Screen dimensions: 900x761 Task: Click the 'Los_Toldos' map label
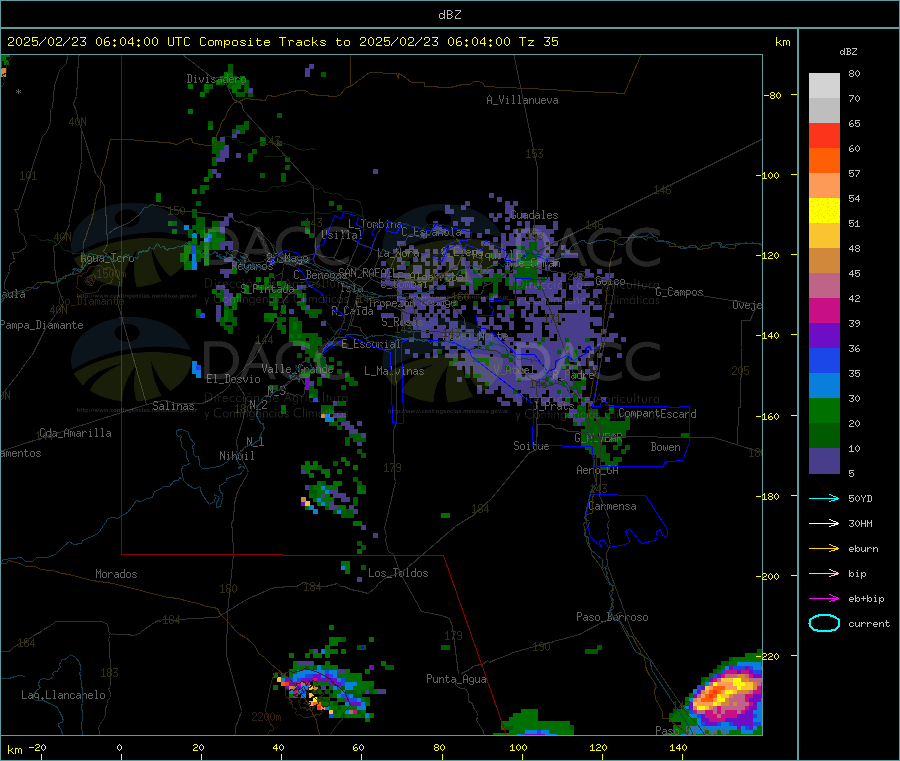(398, 573)
